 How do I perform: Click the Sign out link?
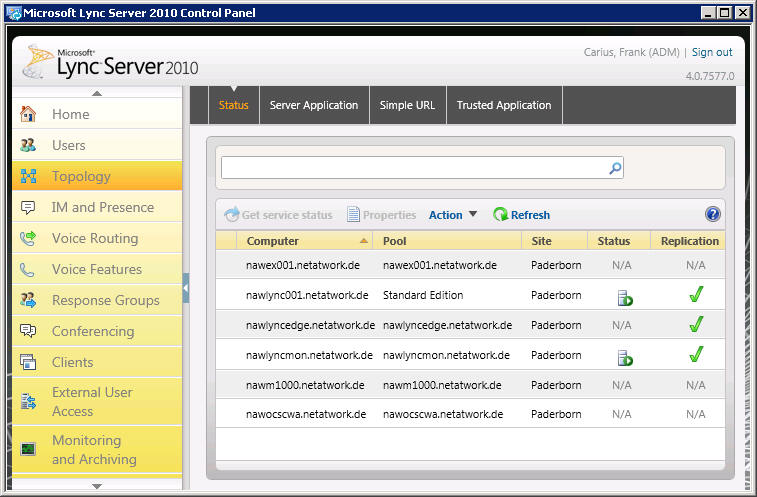pos(712,52)
